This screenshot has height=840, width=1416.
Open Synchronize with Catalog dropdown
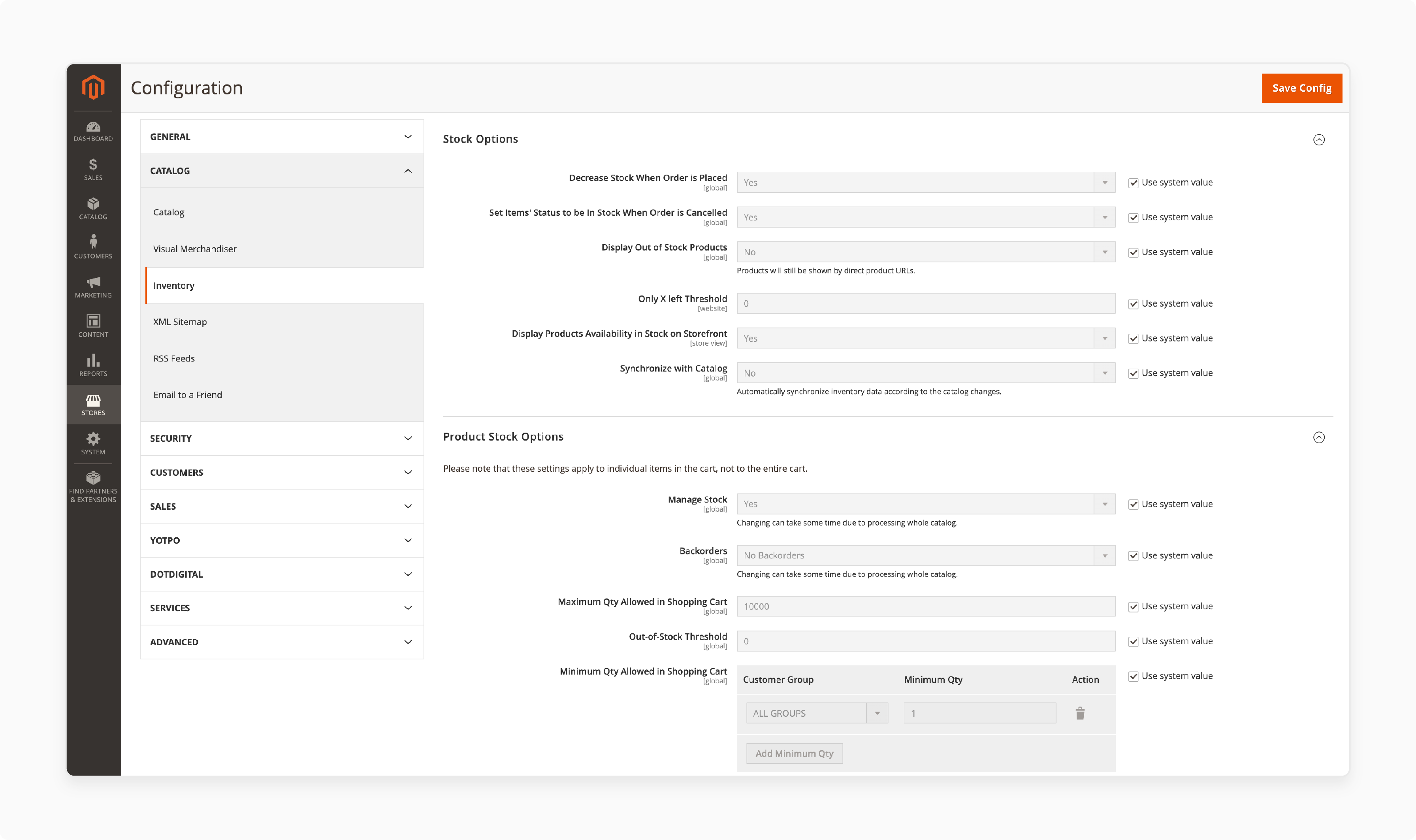926,373
